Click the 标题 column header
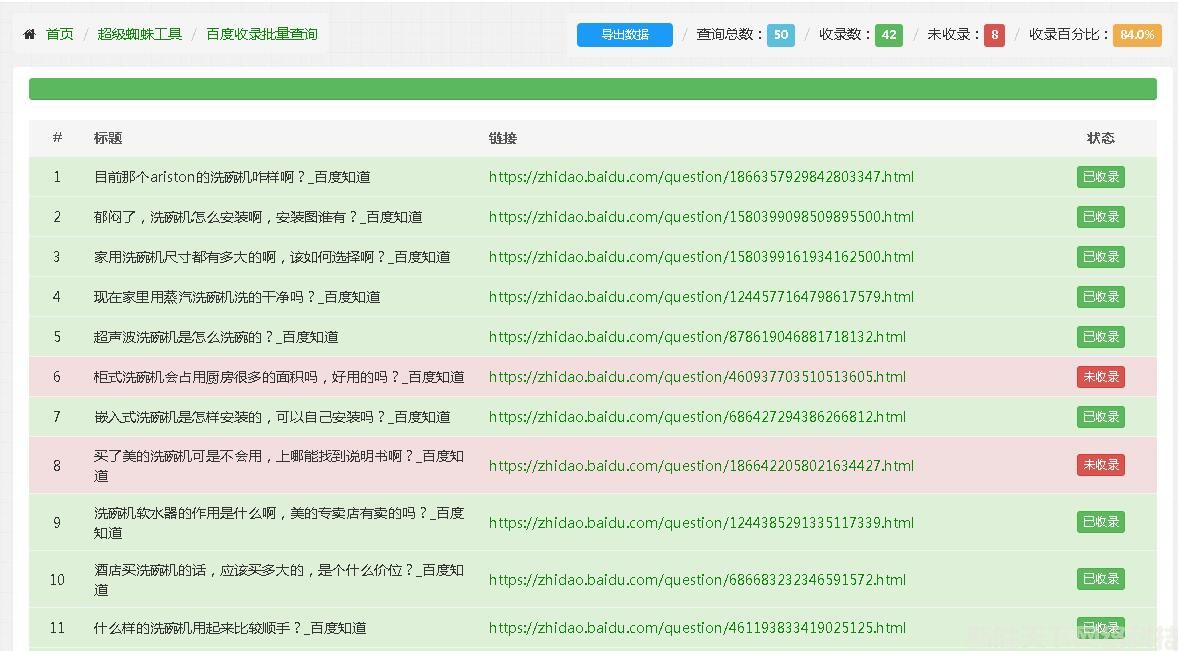Viewport: 1178px width, 651px height. tap(108, 138)
